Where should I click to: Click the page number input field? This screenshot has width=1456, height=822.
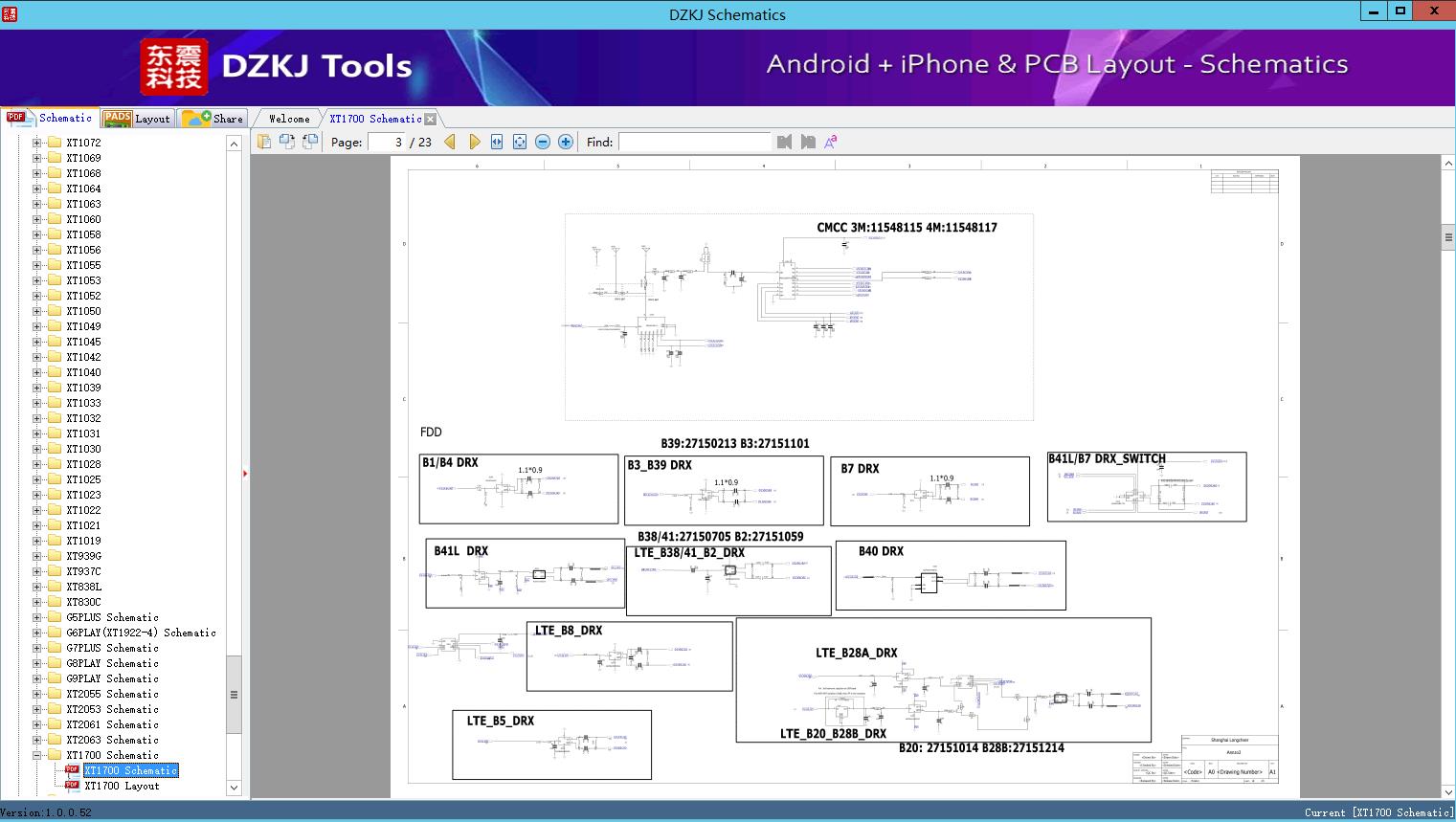387,142
